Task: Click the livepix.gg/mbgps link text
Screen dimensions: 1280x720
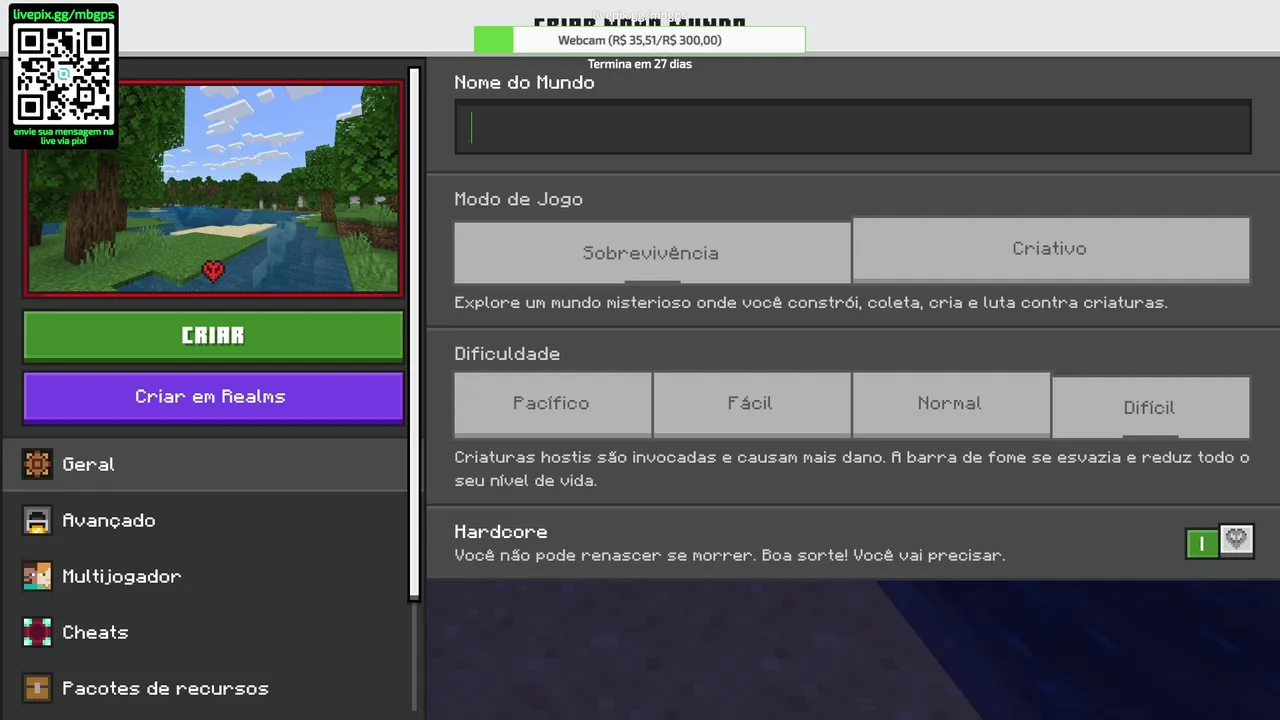Action: pos(64,15)
